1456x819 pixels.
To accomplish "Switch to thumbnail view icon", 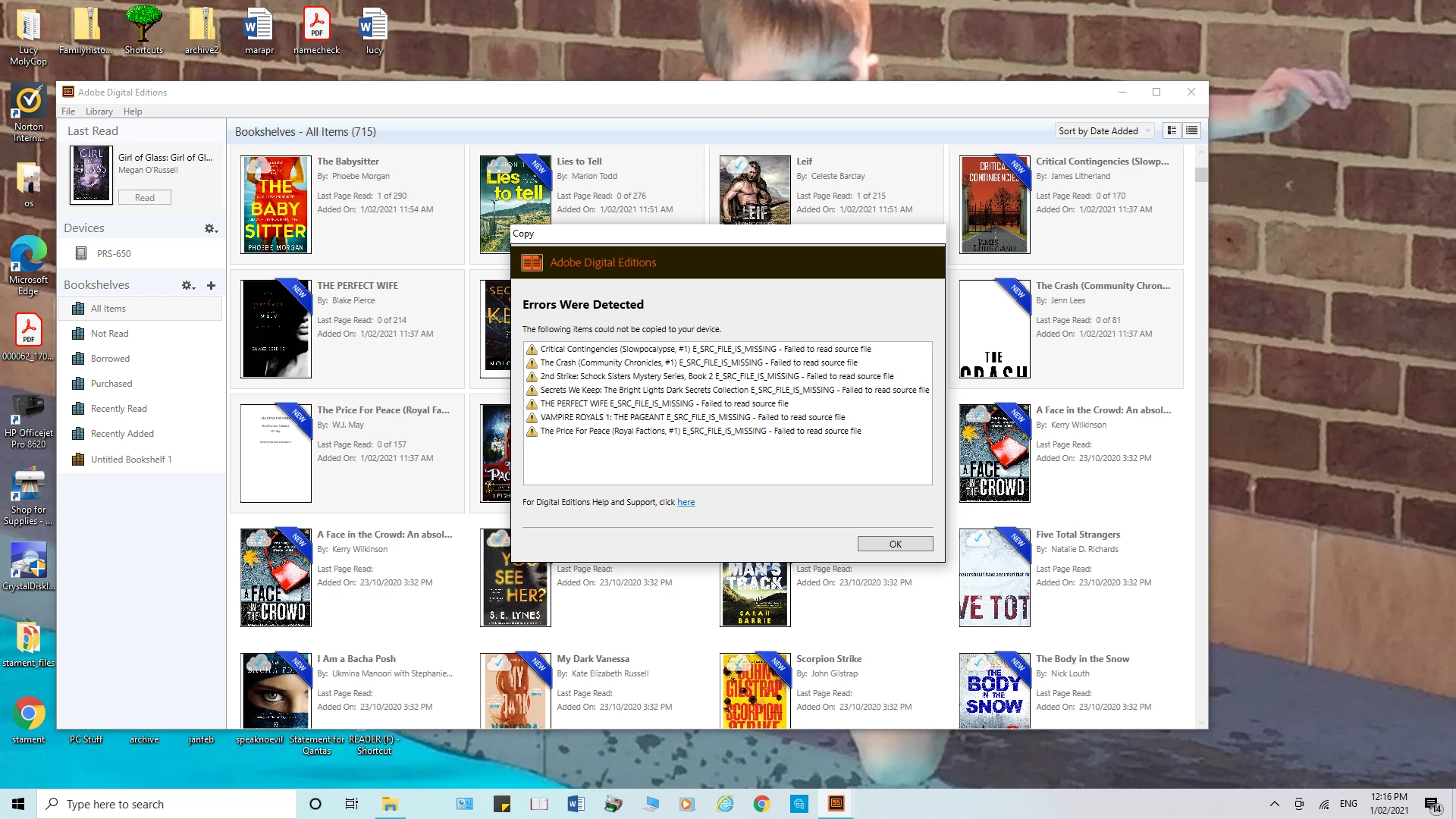I will coord(1172,130).
